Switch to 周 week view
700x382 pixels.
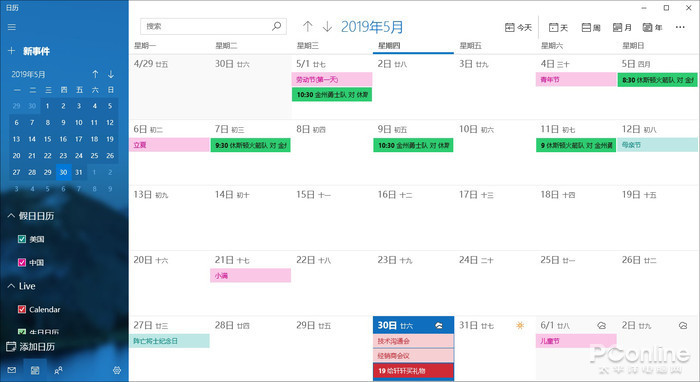pos(591,28)
